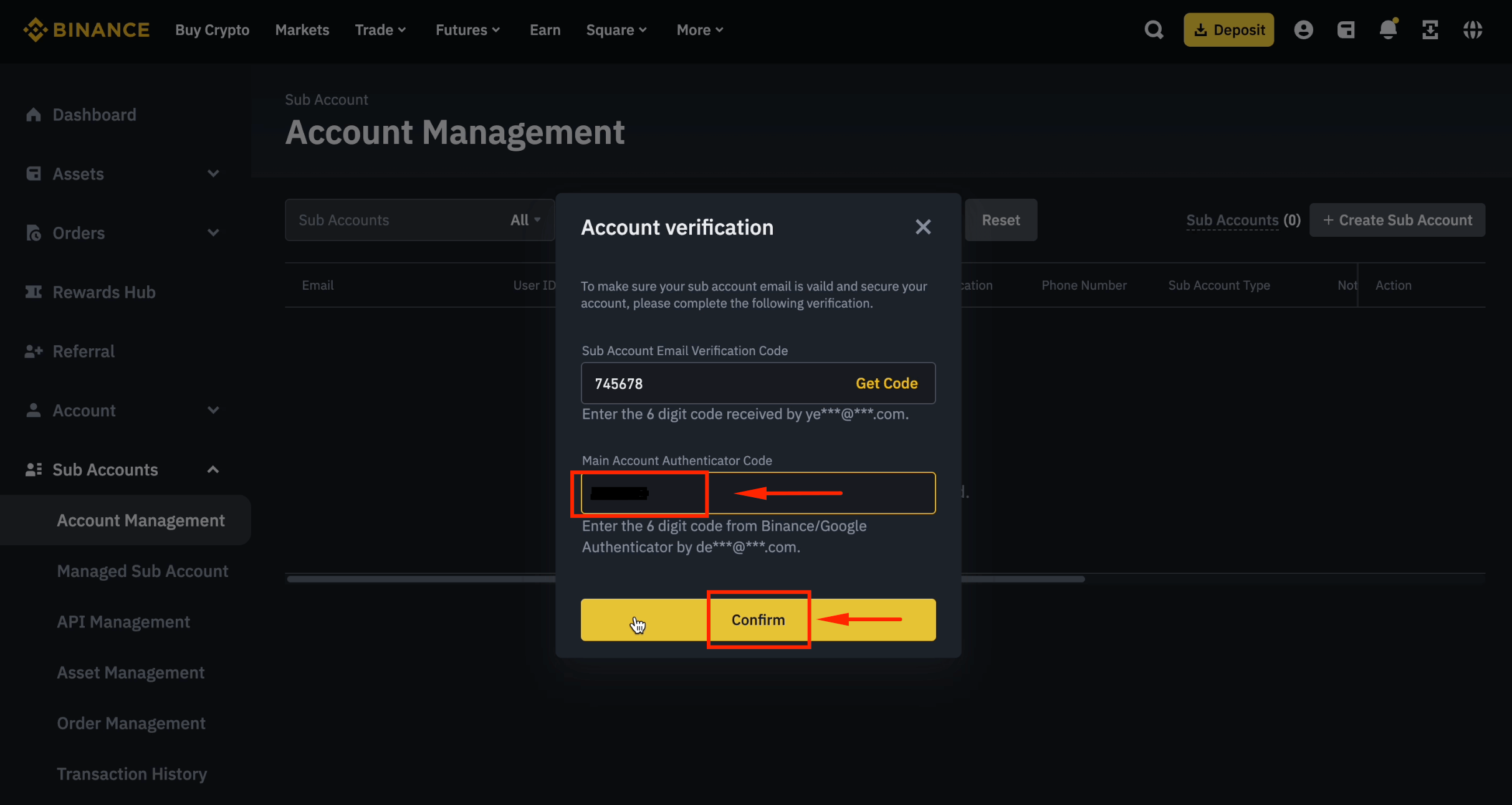Close the Account verification dialog

click(x=923, y=227)
